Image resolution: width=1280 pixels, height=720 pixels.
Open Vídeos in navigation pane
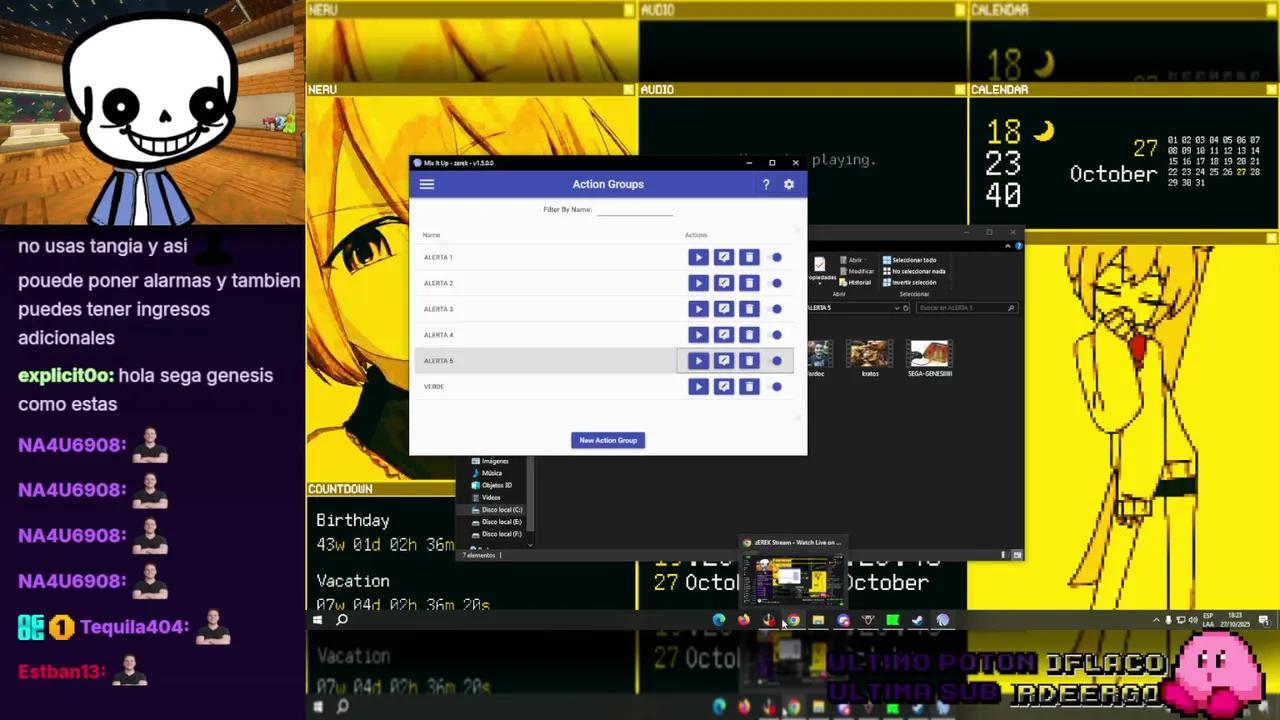point(485,497)
